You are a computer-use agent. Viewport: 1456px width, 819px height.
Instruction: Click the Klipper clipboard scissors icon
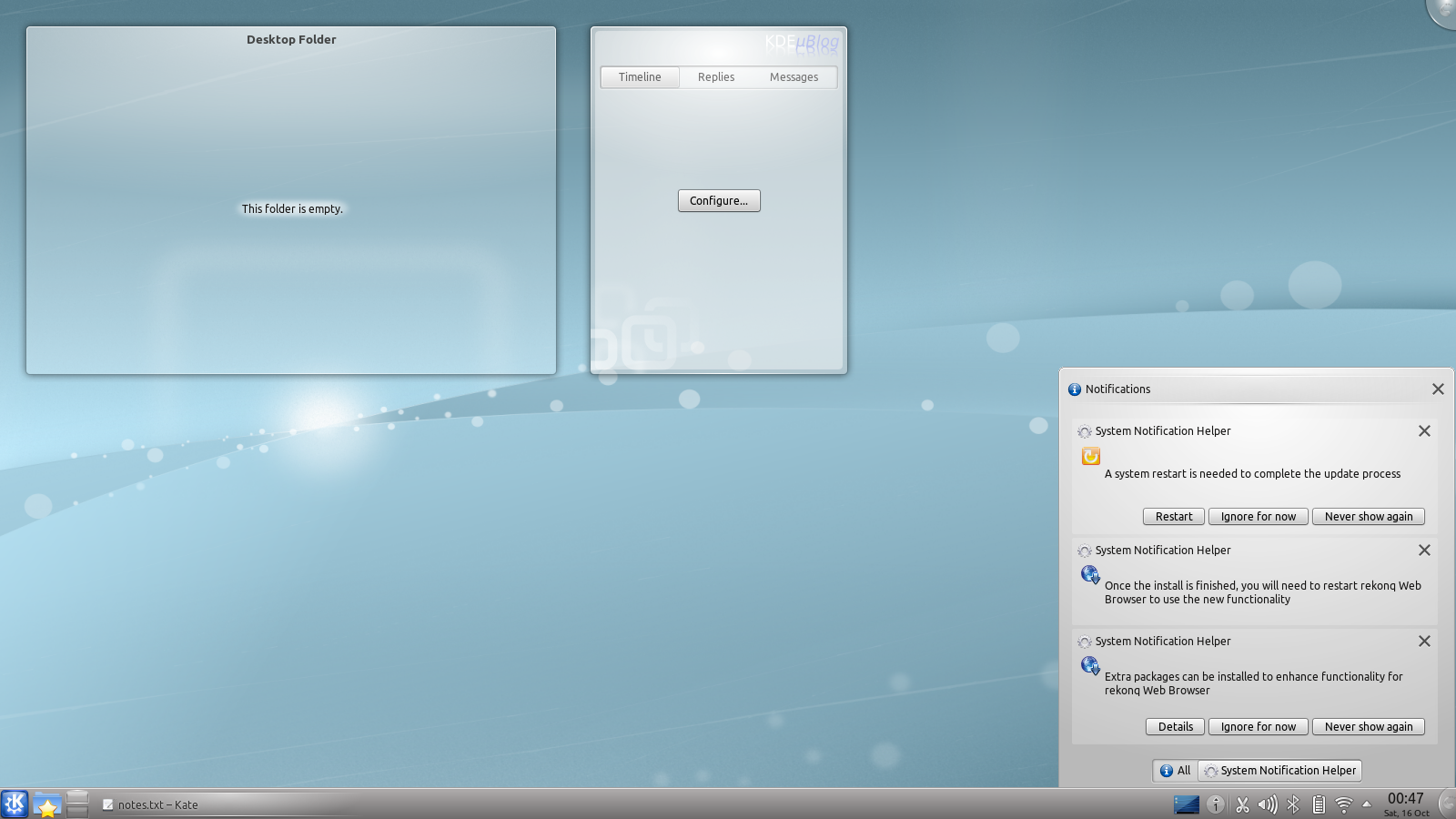(x=1242, y=804)
